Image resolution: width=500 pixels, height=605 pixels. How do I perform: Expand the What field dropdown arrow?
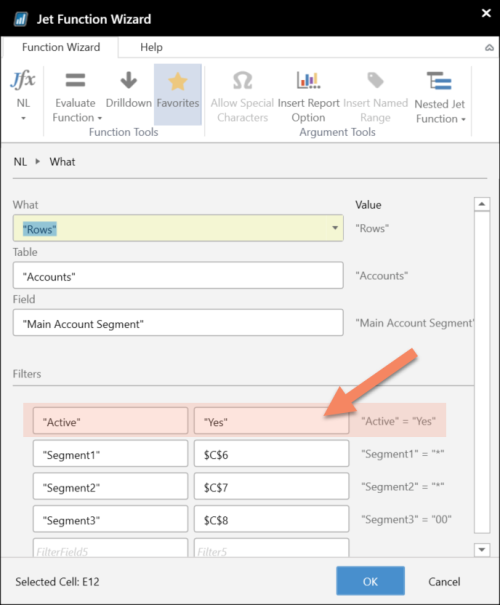[335, 228]
